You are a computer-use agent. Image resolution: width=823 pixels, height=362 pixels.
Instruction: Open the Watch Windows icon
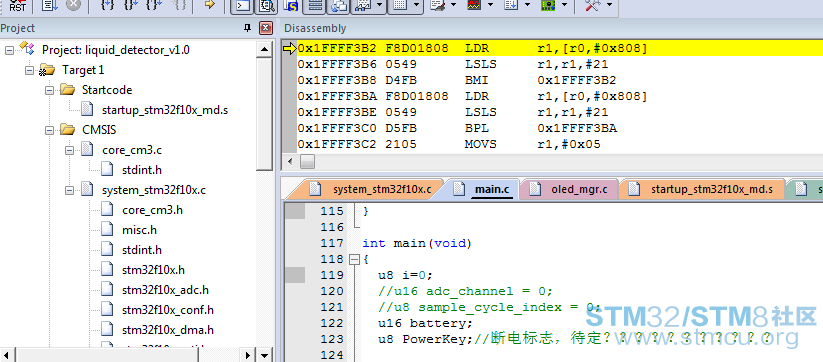pos(362,6)
